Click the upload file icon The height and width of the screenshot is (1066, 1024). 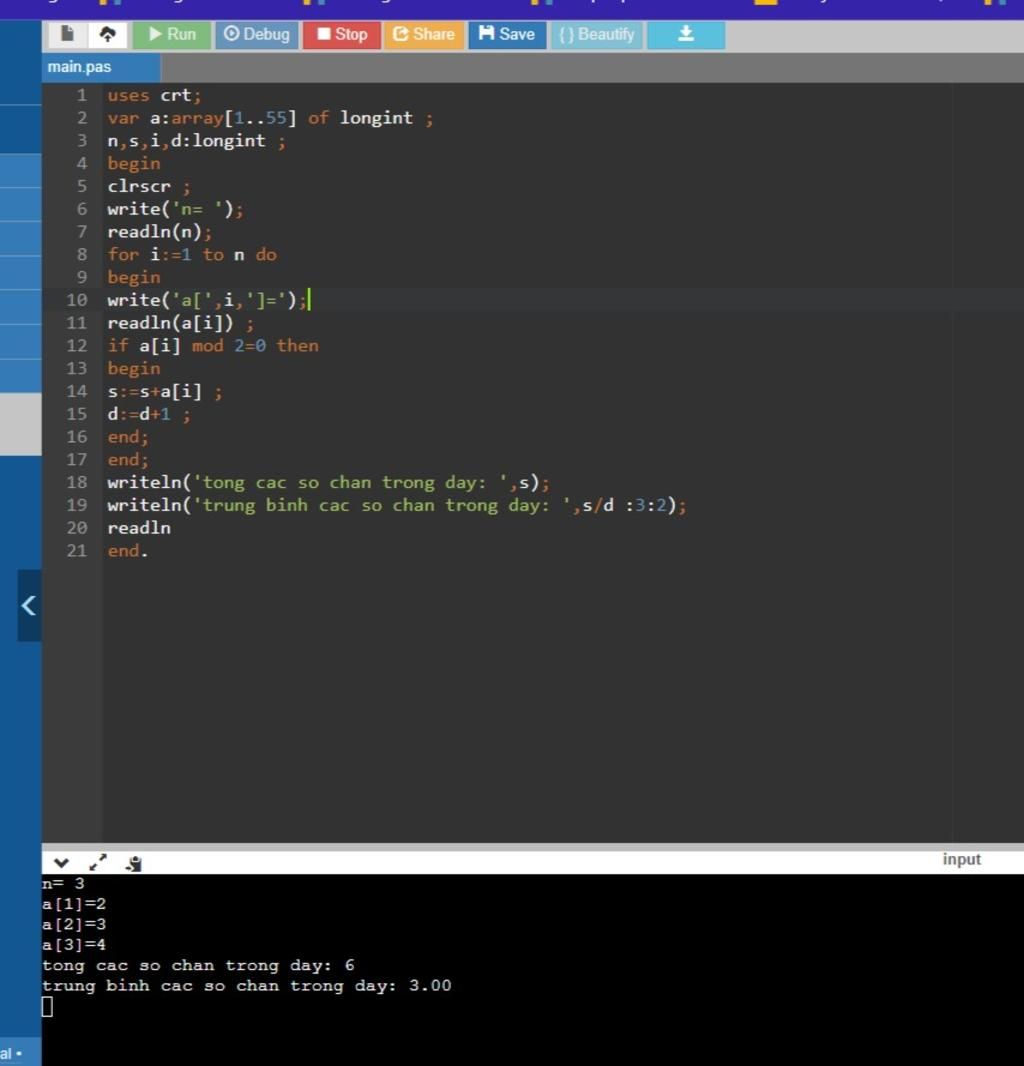pos(107,34)
